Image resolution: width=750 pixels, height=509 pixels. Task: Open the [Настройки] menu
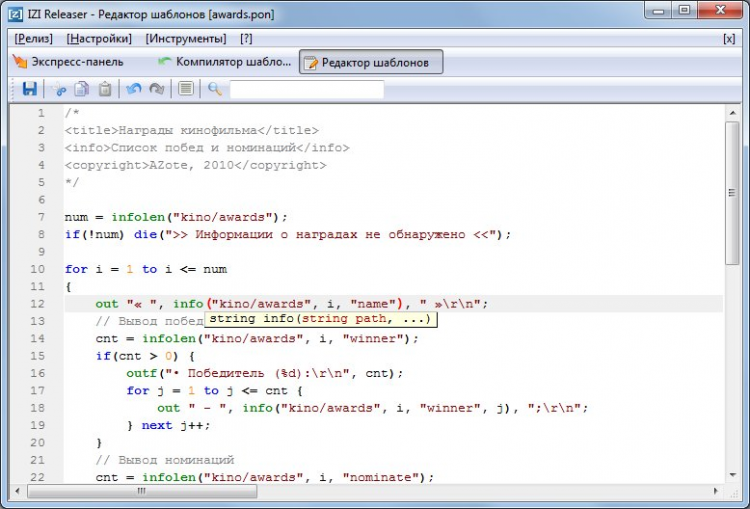(99, 39)
